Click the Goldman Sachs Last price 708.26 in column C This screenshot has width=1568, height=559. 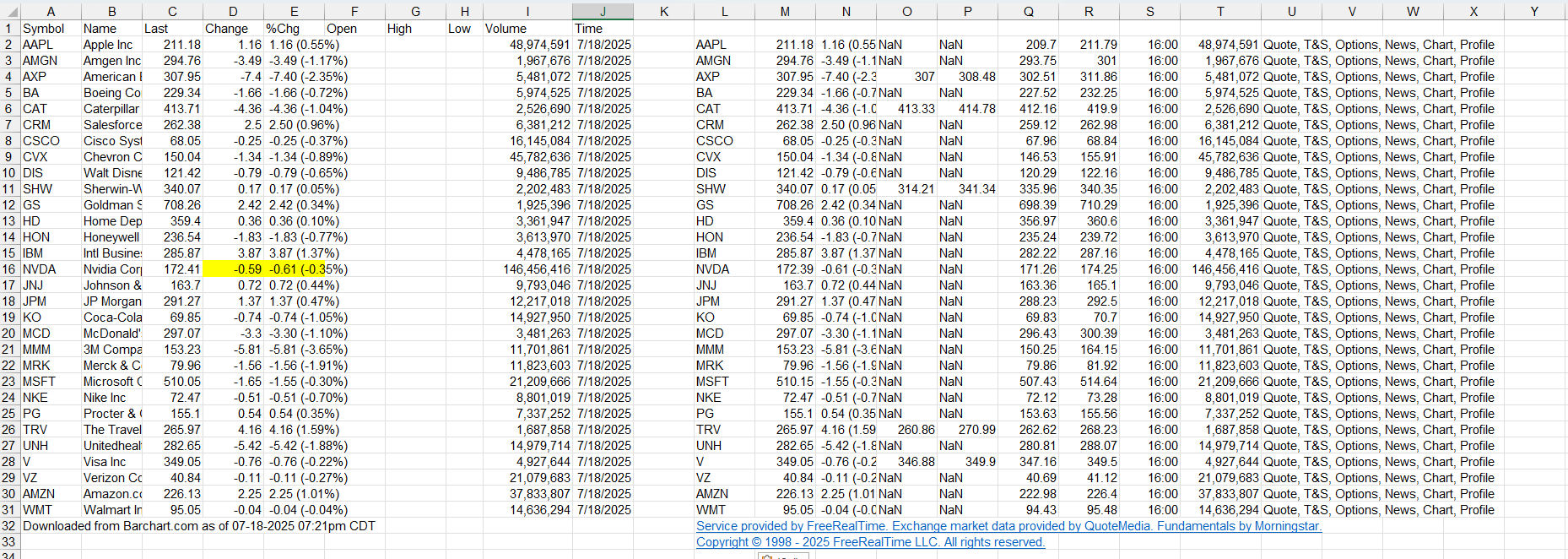coord(172,205)
